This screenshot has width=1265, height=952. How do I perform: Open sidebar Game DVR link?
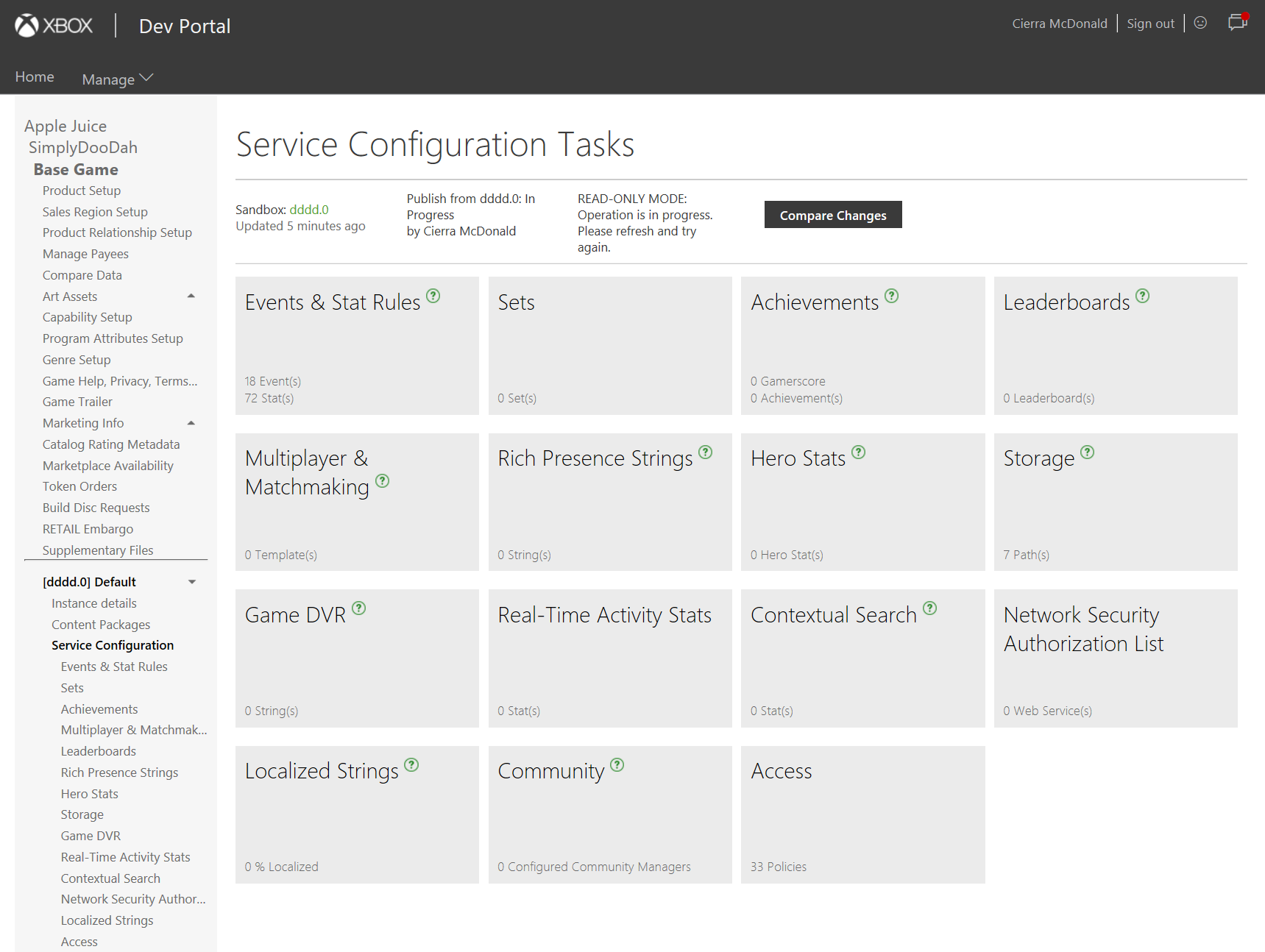pos(91,836)
